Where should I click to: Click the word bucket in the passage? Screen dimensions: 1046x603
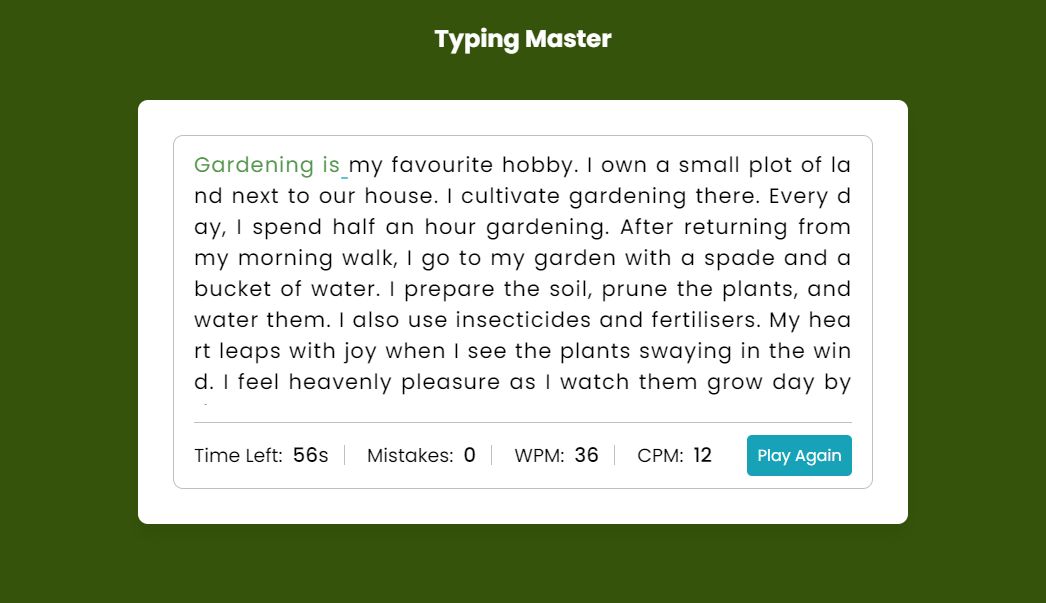[227, 289]
